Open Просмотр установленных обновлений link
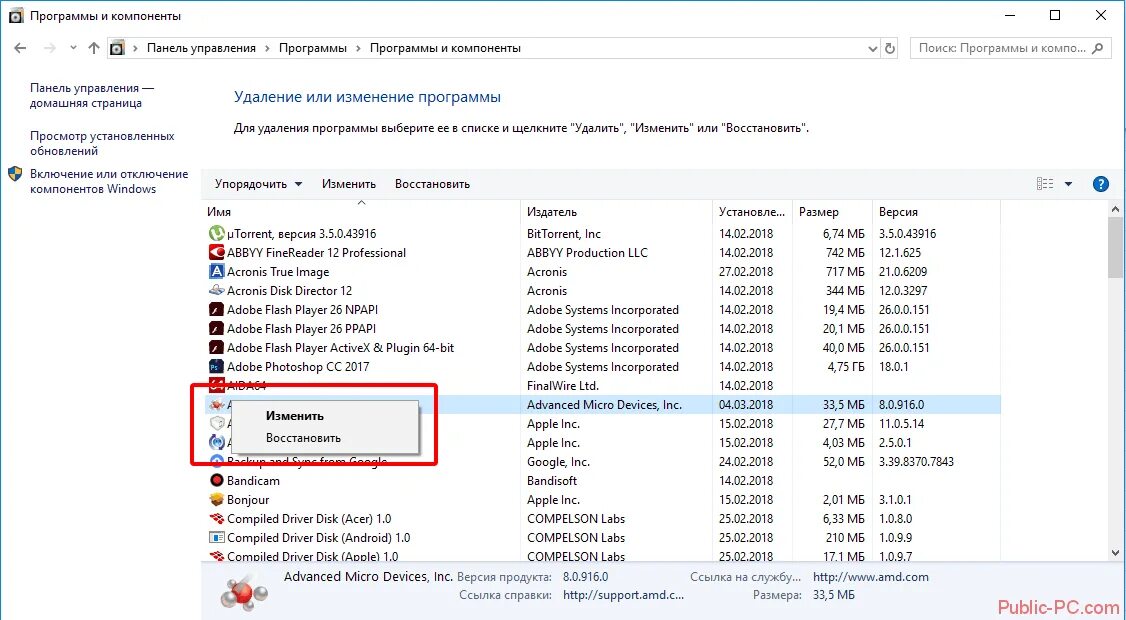Viewport: 1126px width, 620px height. click(102, 144)
